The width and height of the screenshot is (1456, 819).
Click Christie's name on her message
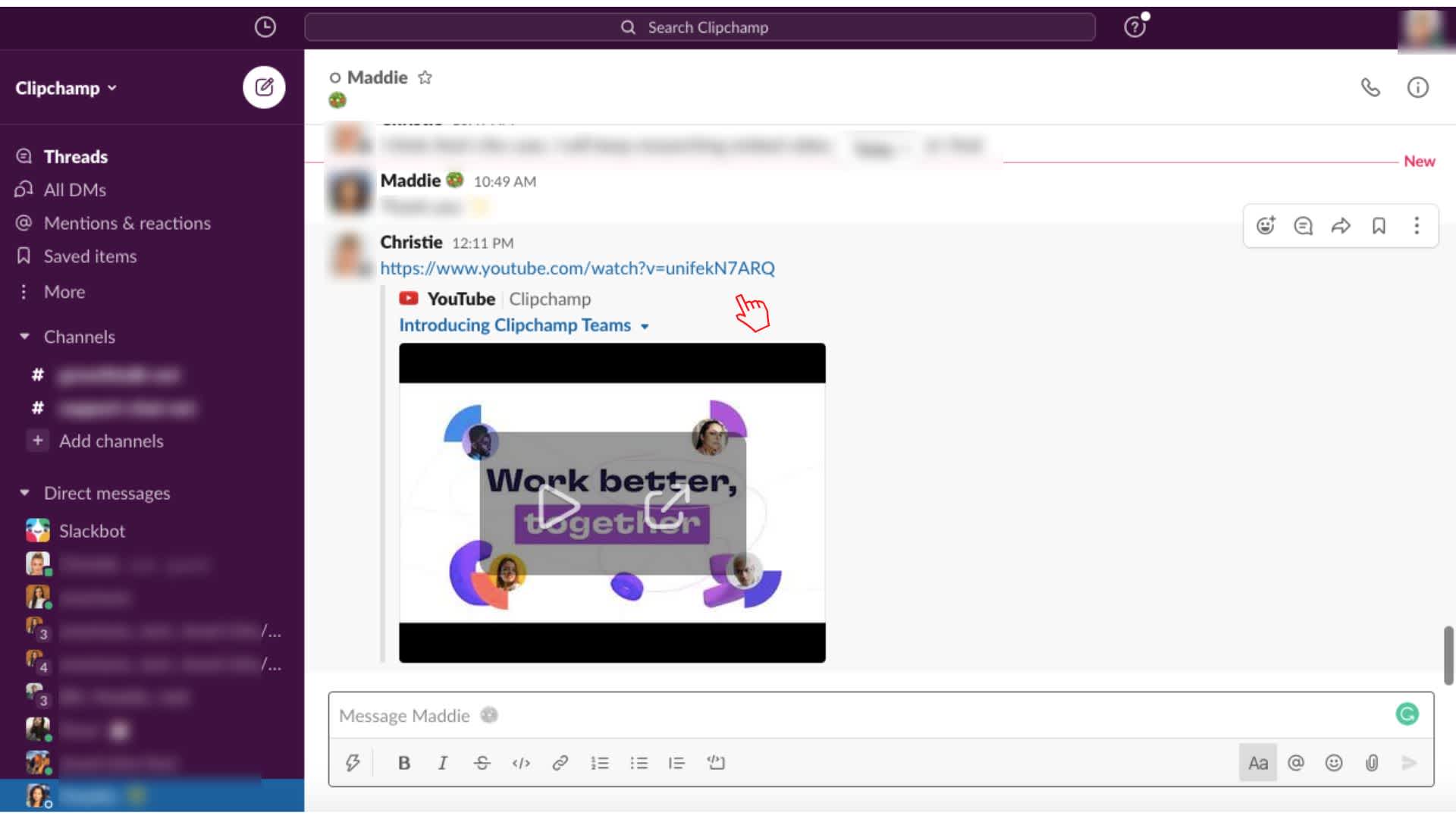coord(411,242)
